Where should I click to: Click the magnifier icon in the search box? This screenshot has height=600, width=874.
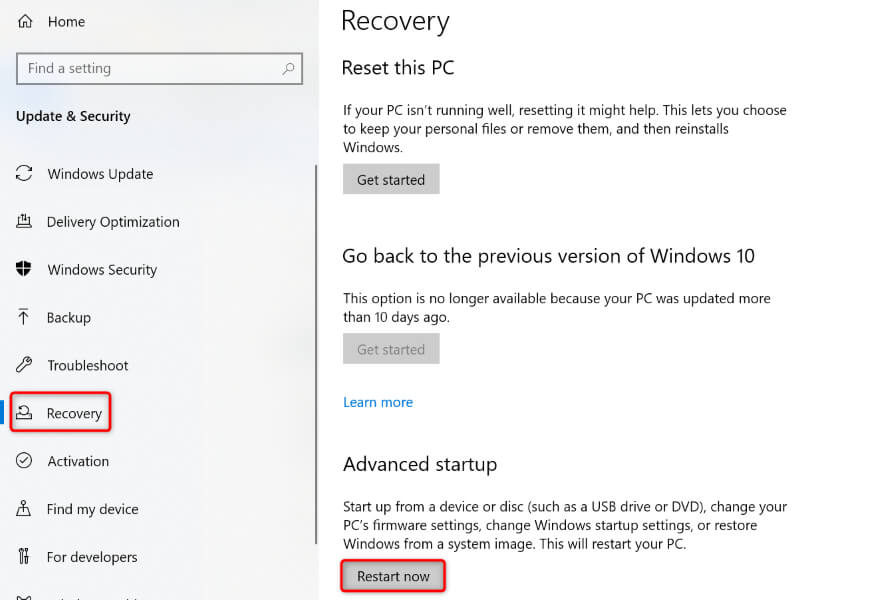point(288,69)
